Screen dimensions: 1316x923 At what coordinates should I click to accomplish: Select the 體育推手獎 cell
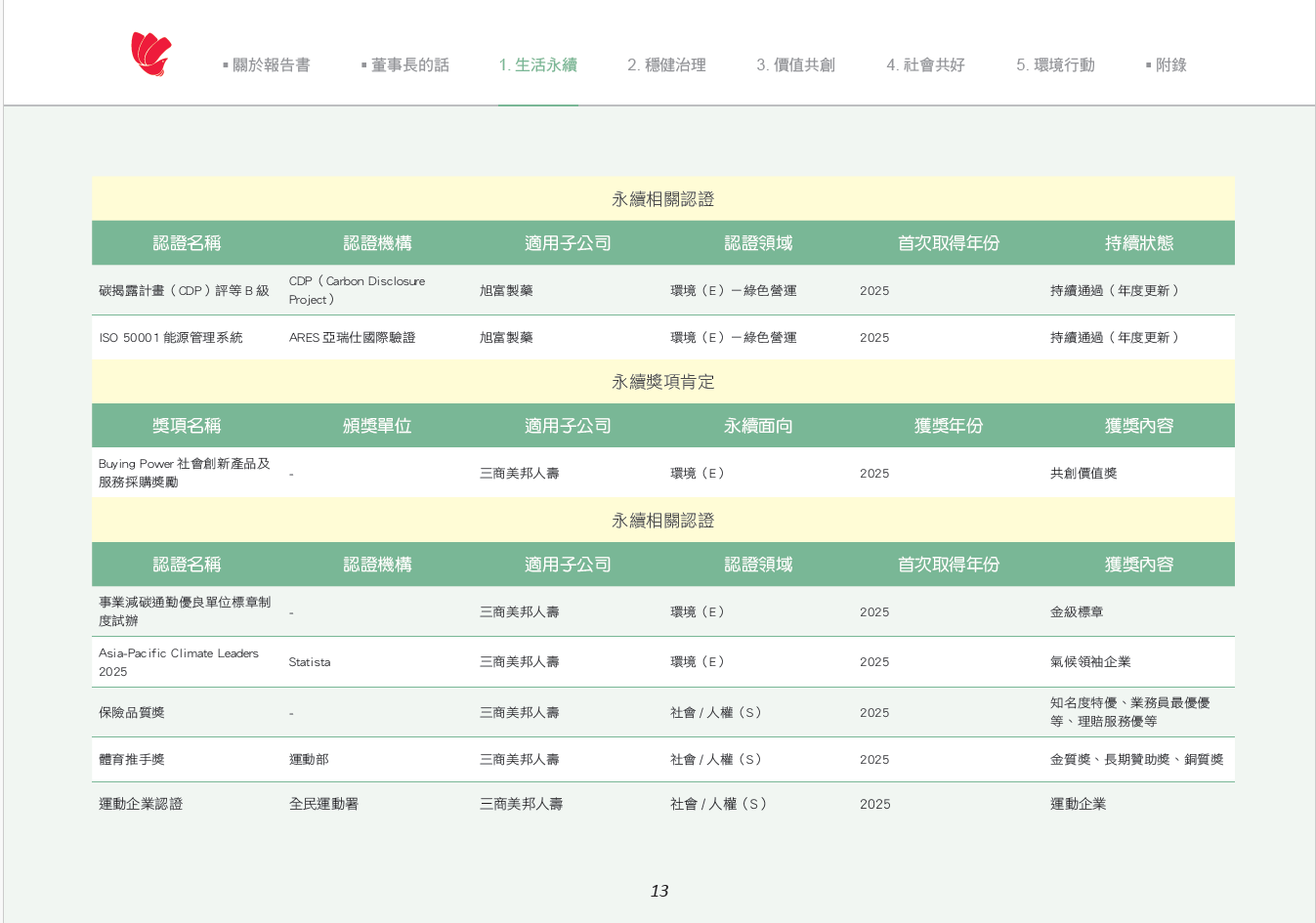pyautogui.click(x=132, y=760)
